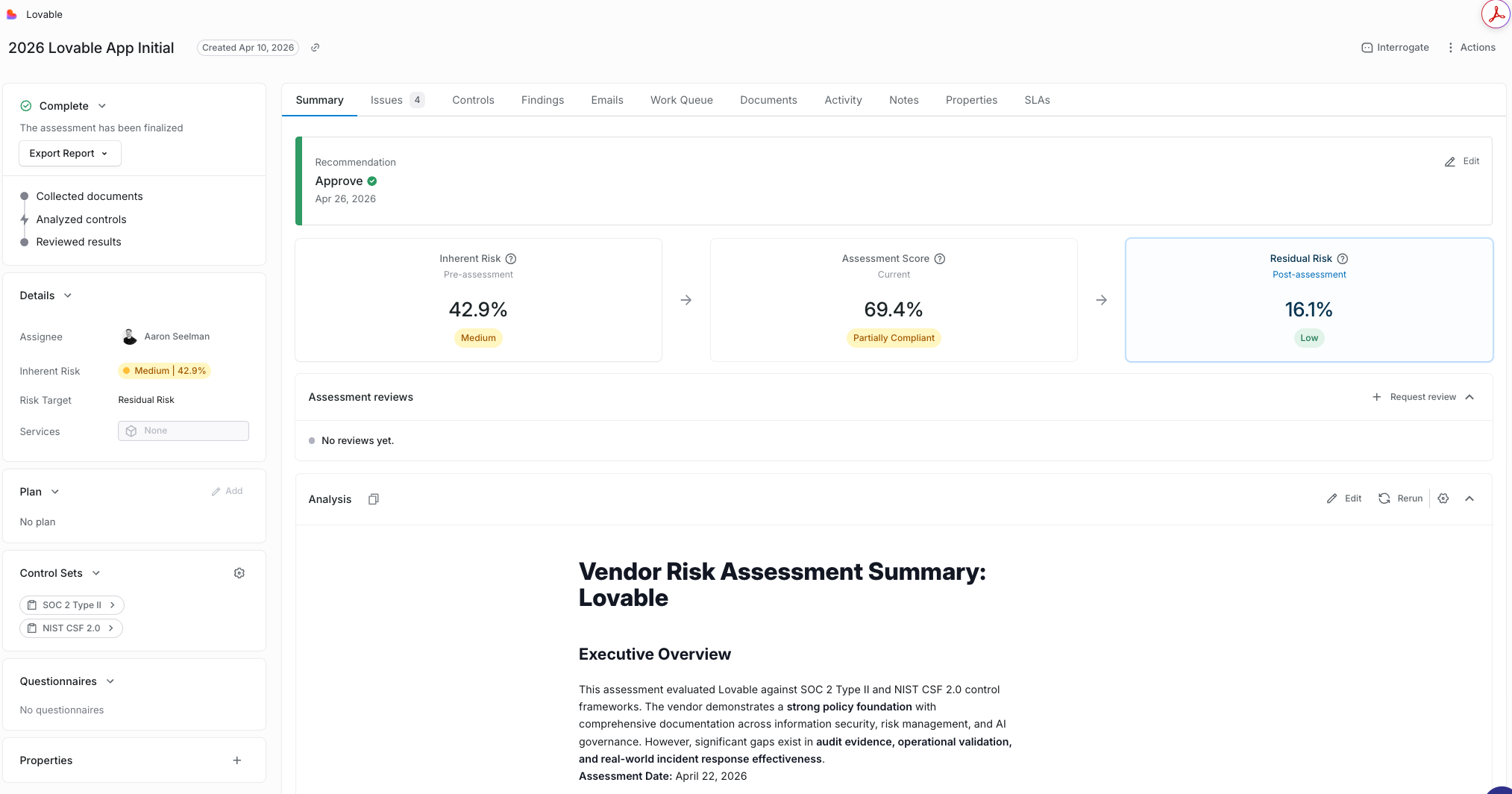Collapse the Details section
The image size is (1512, 794).
point(68,296)
